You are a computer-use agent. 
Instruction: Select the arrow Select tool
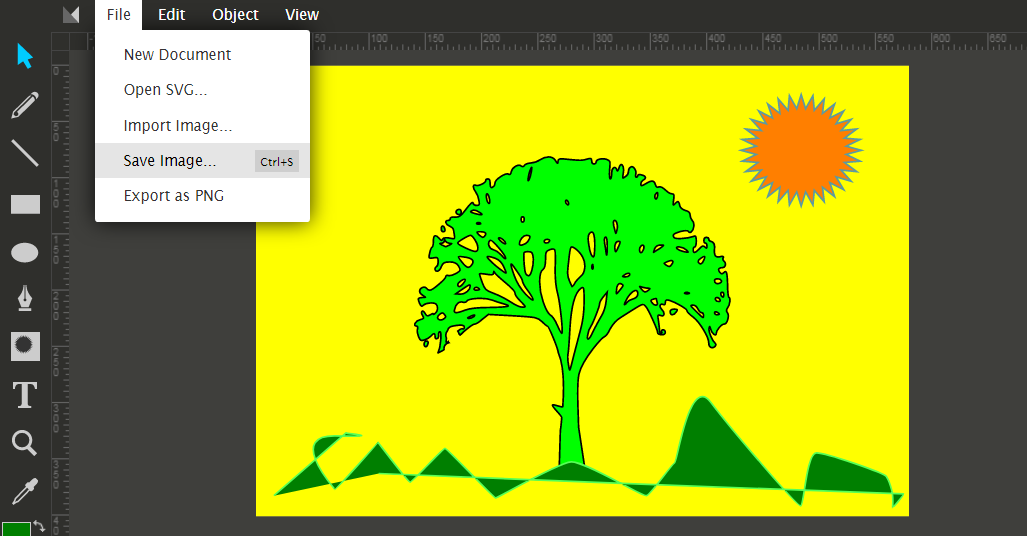click(25, 56)
